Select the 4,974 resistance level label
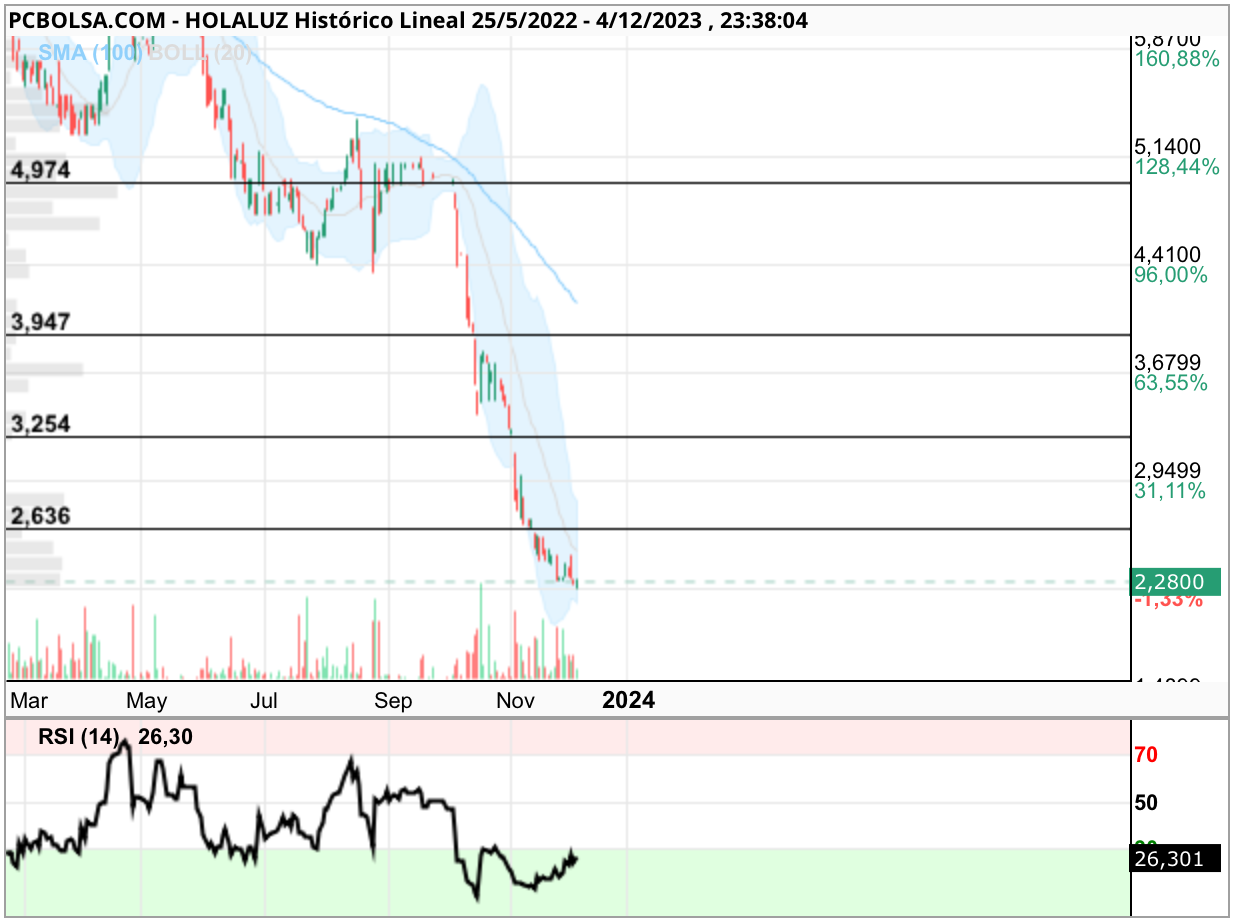 click(40, 170)
